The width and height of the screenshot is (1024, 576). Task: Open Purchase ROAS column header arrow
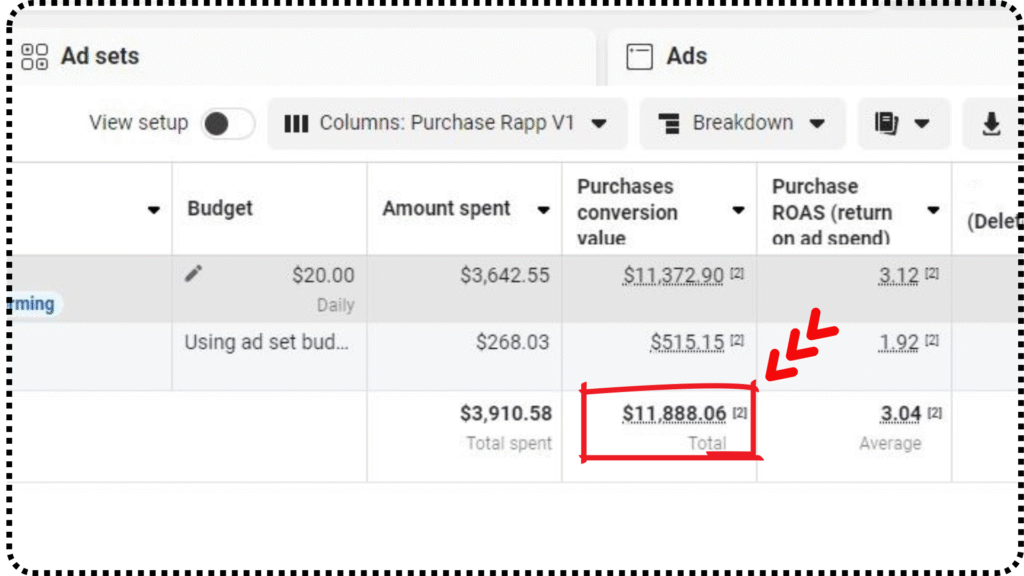(x=933, y=210)
